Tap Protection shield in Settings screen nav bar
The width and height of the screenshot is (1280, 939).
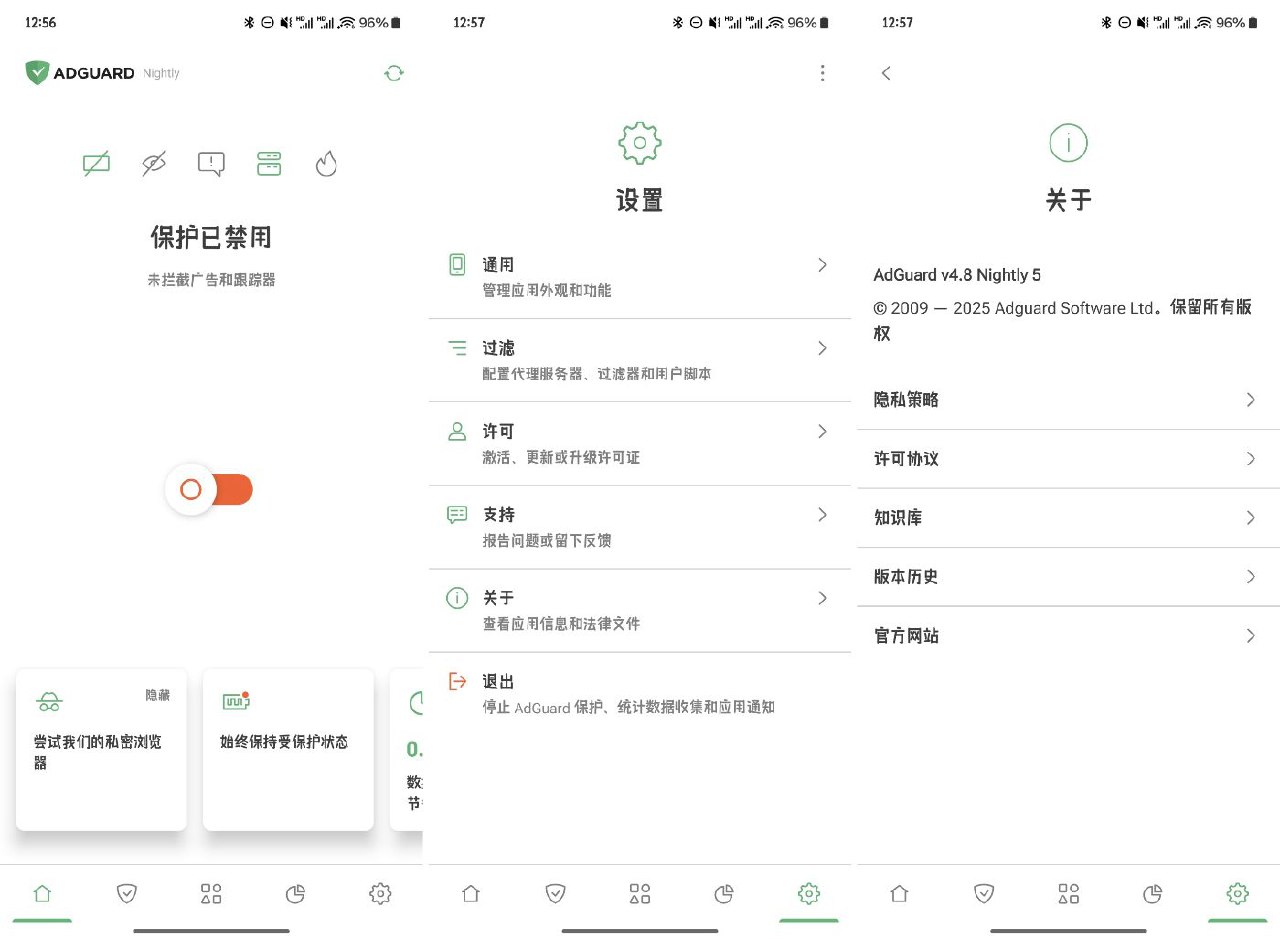coord(556,893)
